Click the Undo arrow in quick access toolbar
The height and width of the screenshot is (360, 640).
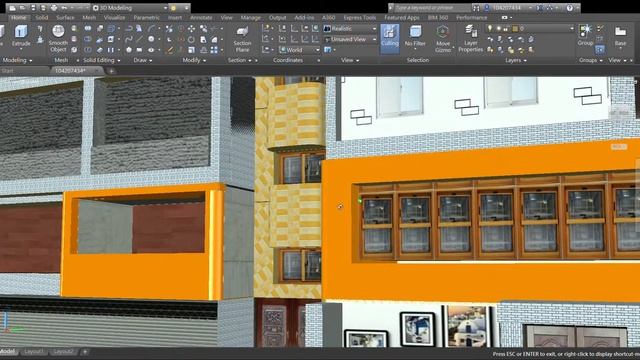pos(64,8)
